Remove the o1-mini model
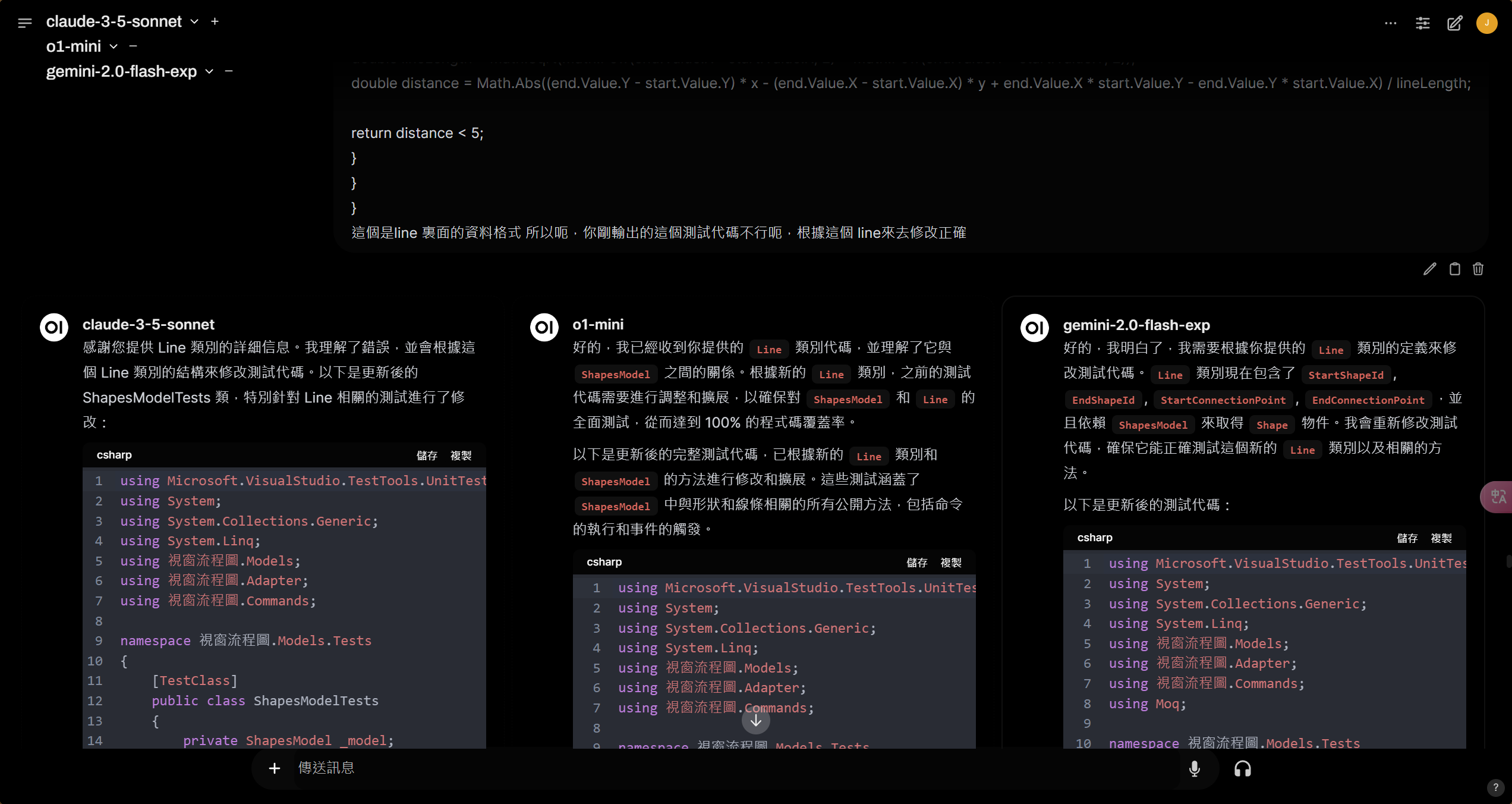Image resolution: width=1512 pixels, height=804 pixels. (x=133, y=46)
